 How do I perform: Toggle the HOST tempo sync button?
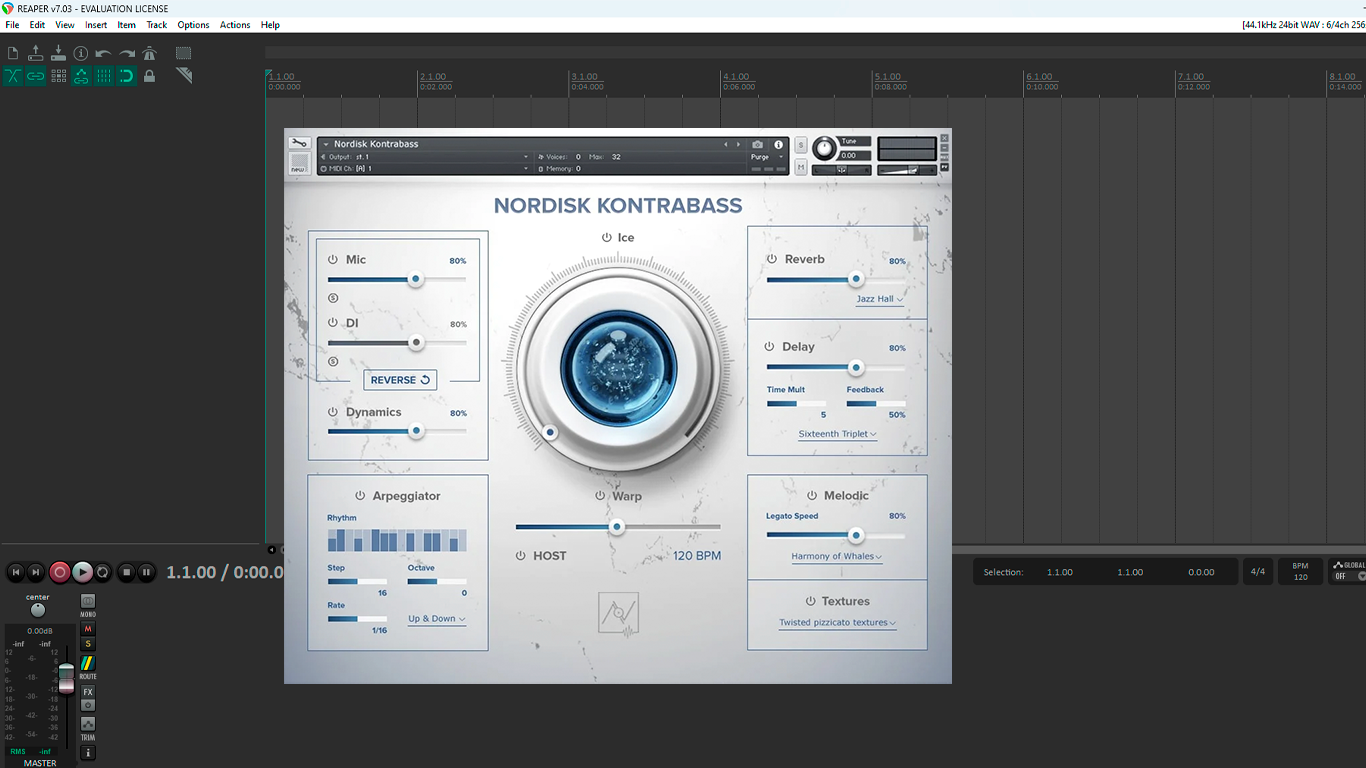(521, 556)
